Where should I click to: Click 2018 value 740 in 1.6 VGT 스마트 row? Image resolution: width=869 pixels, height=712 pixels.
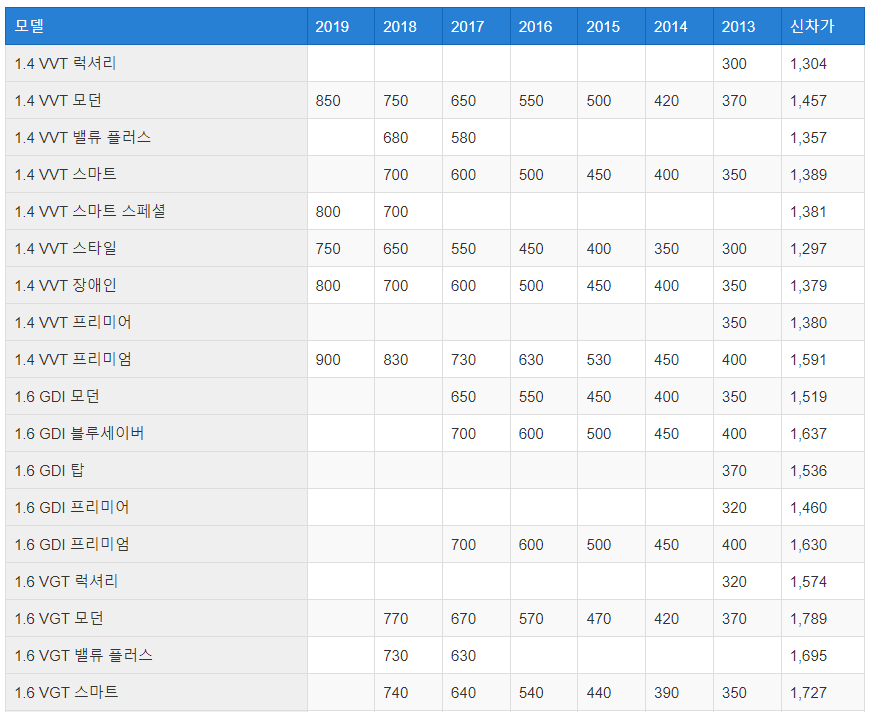click(x=396, y=693)
